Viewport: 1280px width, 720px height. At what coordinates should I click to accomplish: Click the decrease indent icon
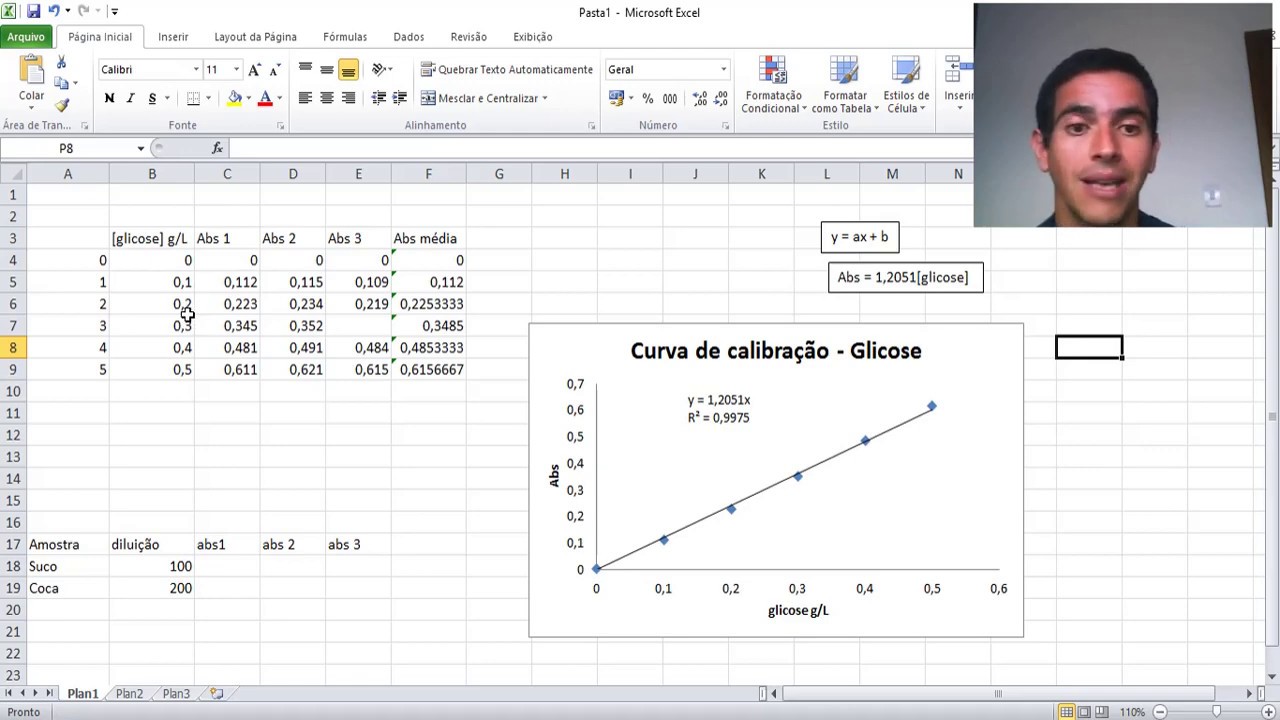pos(378,98)
